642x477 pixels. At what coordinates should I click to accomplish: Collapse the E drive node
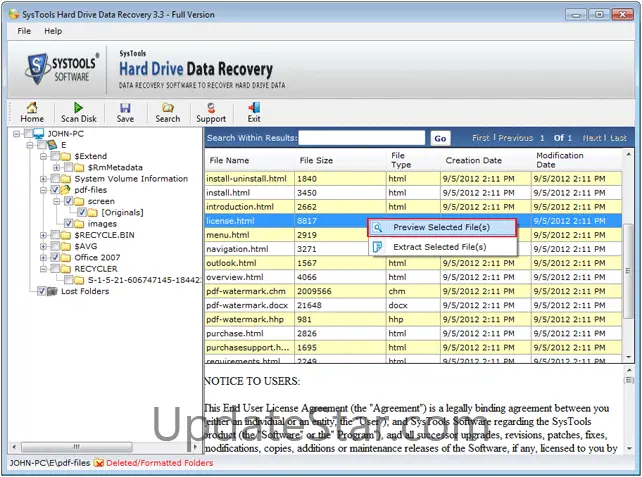(30, 145)
